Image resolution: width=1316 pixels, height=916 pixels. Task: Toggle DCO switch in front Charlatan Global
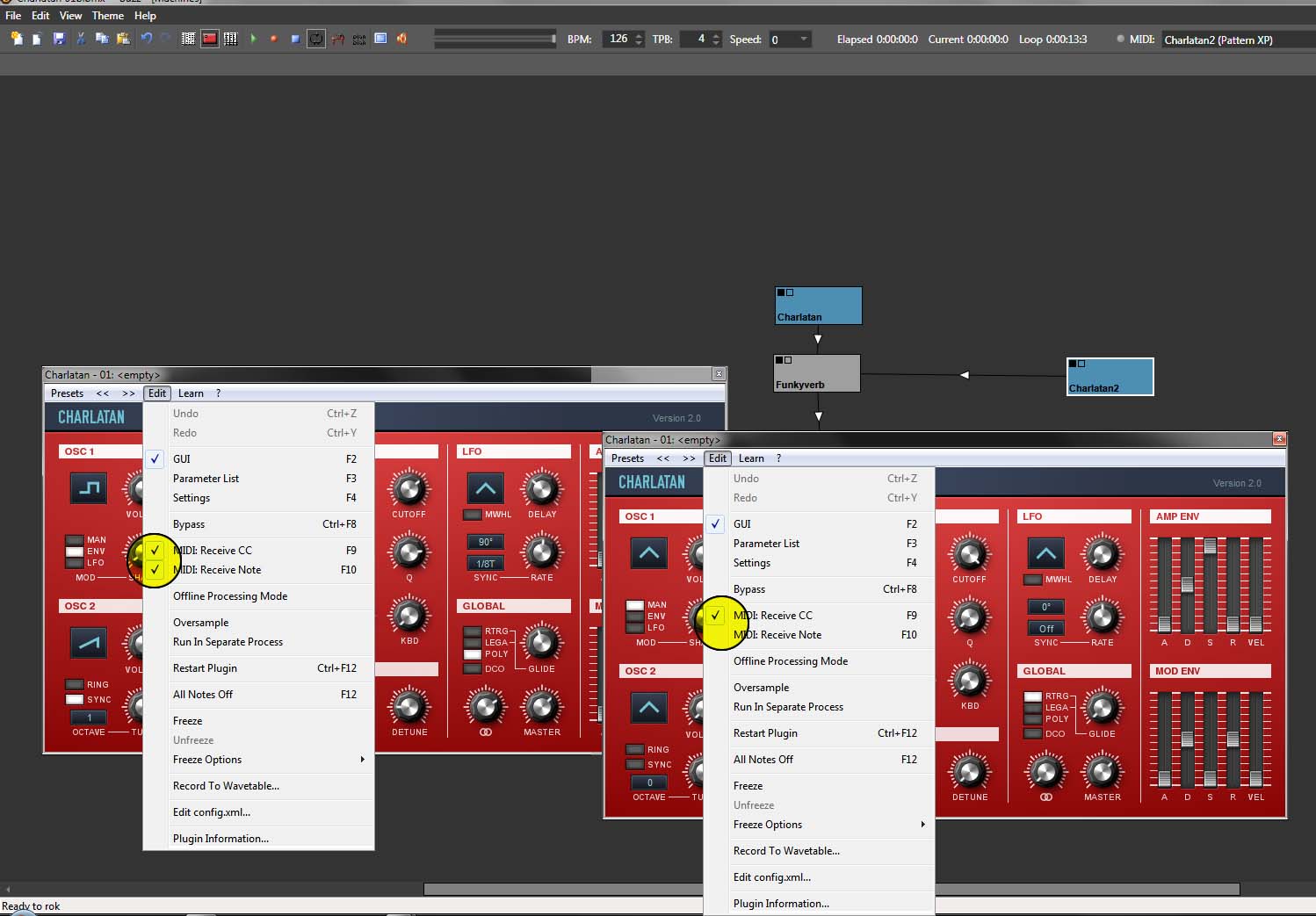[x=1032, y=733]
